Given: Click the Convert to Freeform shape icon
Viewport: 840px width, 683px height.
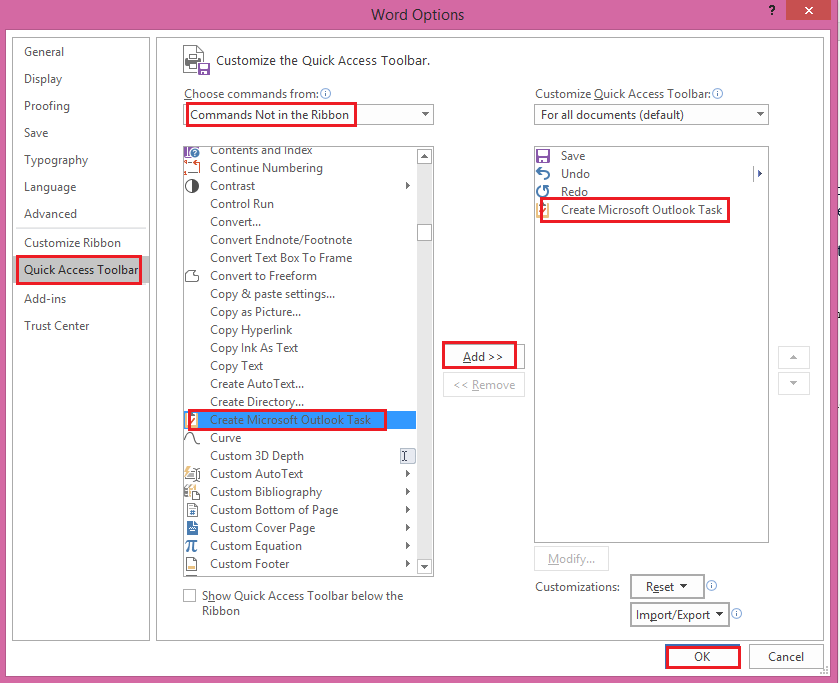Looking at the screenshot, I should 192,276.
